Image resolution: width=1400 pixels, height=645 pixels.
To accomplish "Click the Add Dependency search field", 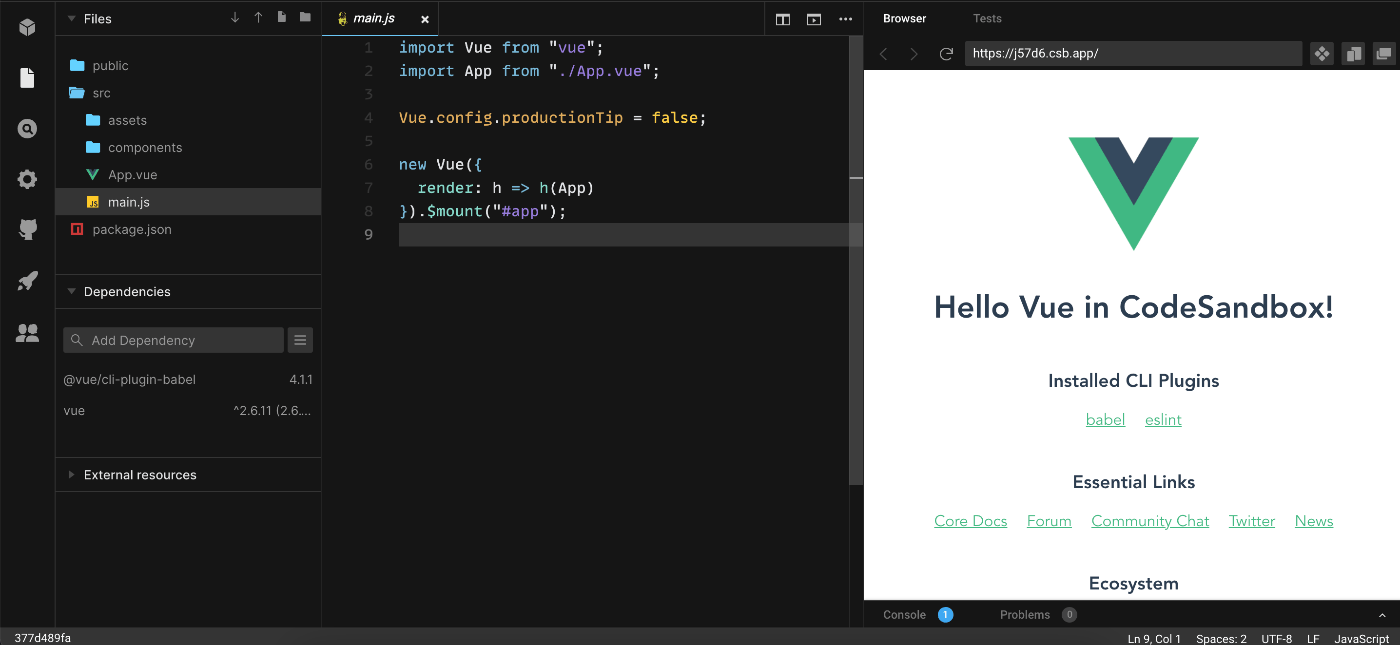I will click(x=174, y=340).
